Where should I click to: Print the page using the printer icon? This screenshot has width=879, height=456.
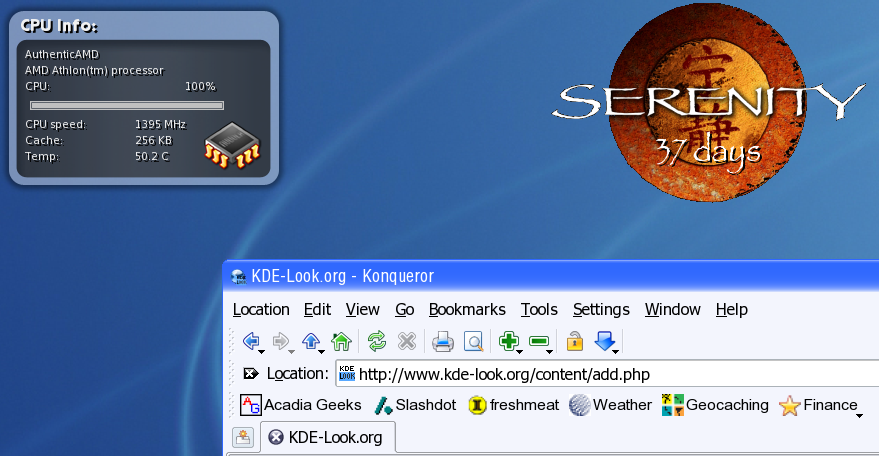click(x=443, y=341)
